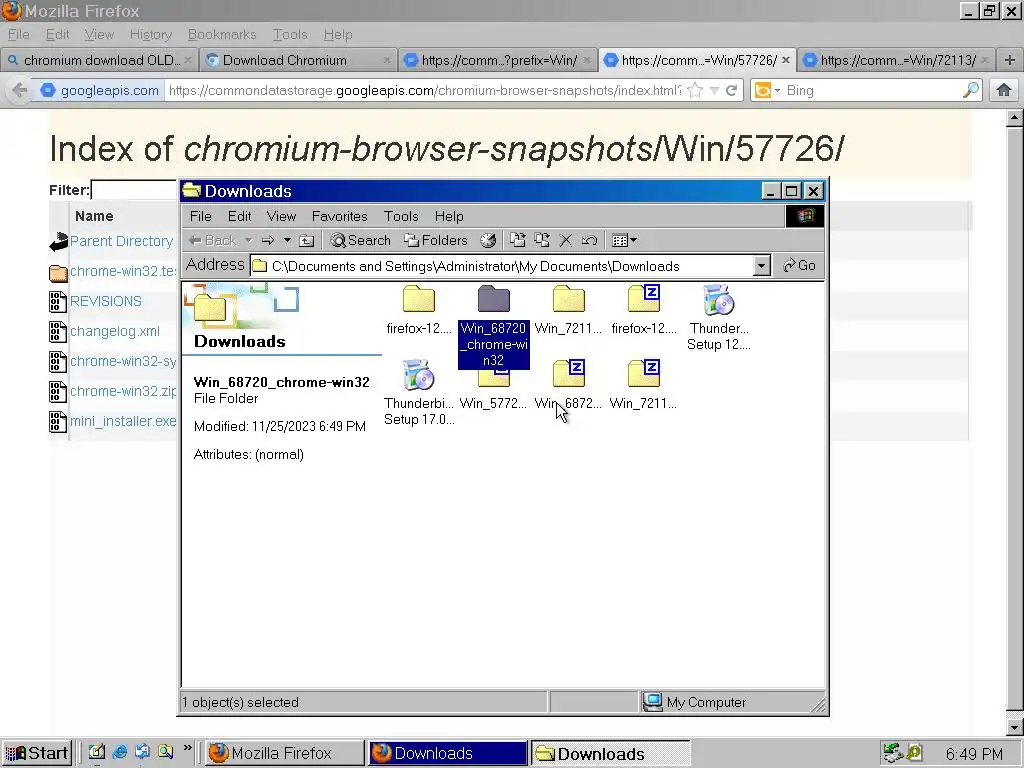Open the File menu in Downloads window
The image size is (1024, 768).
click(x=200, y=216)
